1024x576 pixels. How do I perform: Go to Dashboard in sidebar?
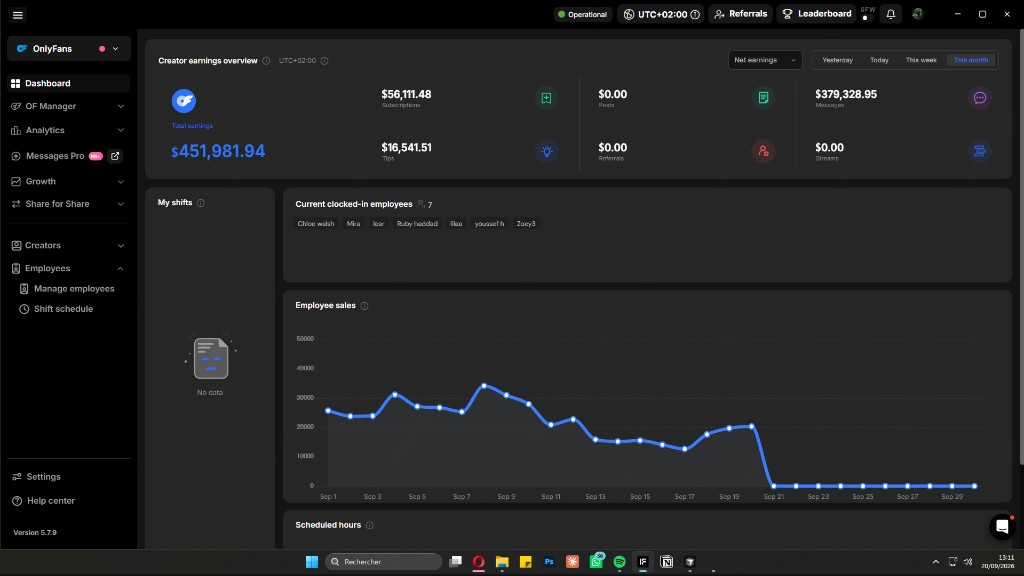[x=68, y=84]
